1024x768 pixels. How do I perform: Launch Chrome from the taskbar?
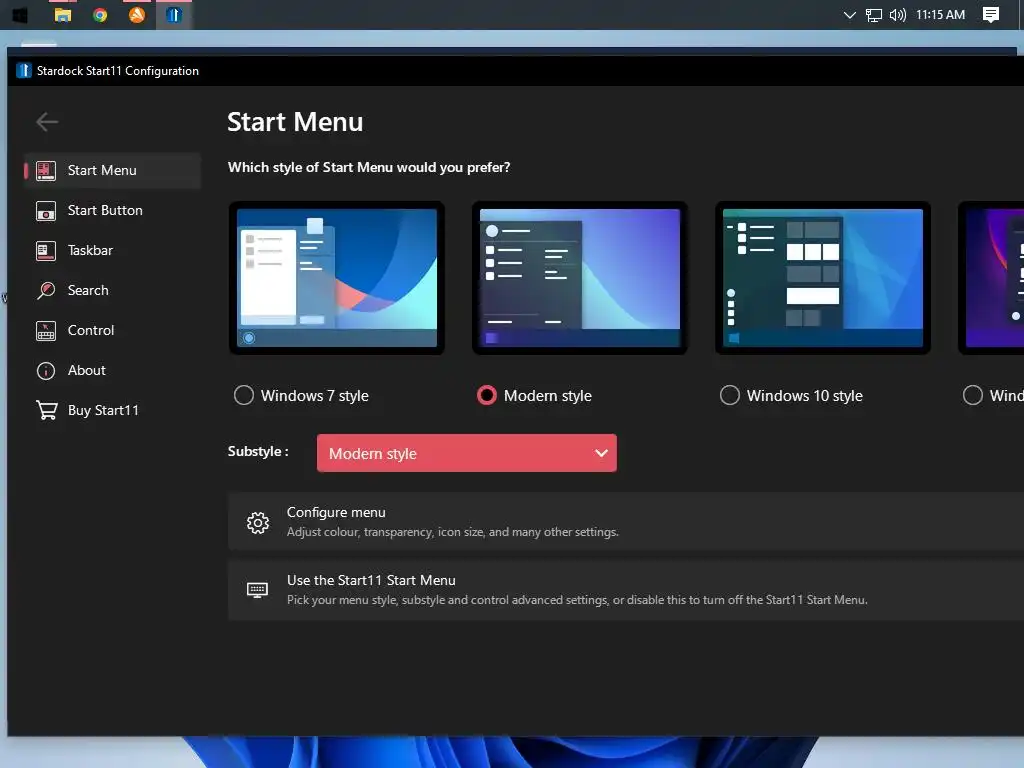pyautogui.click(x=100, y=14)
